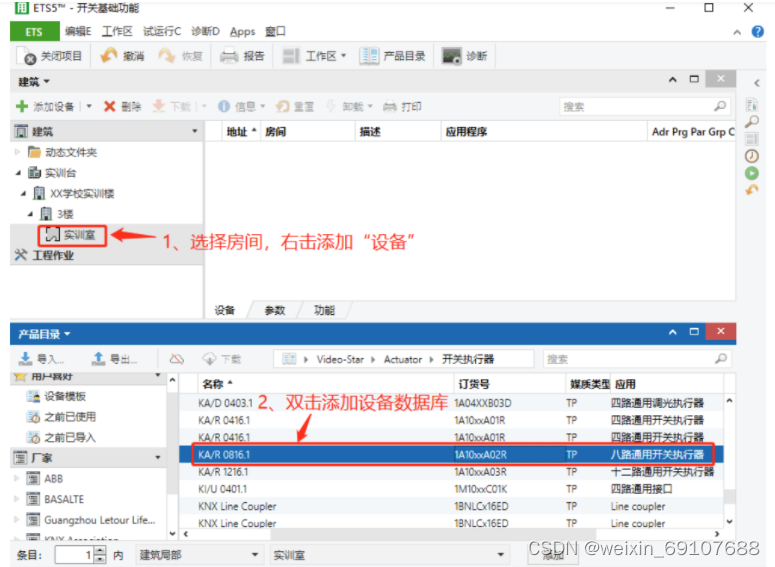Viewport: 775px width, 567px height.
Task: Click the 建筑 panel search field
Action: point(645,106)
